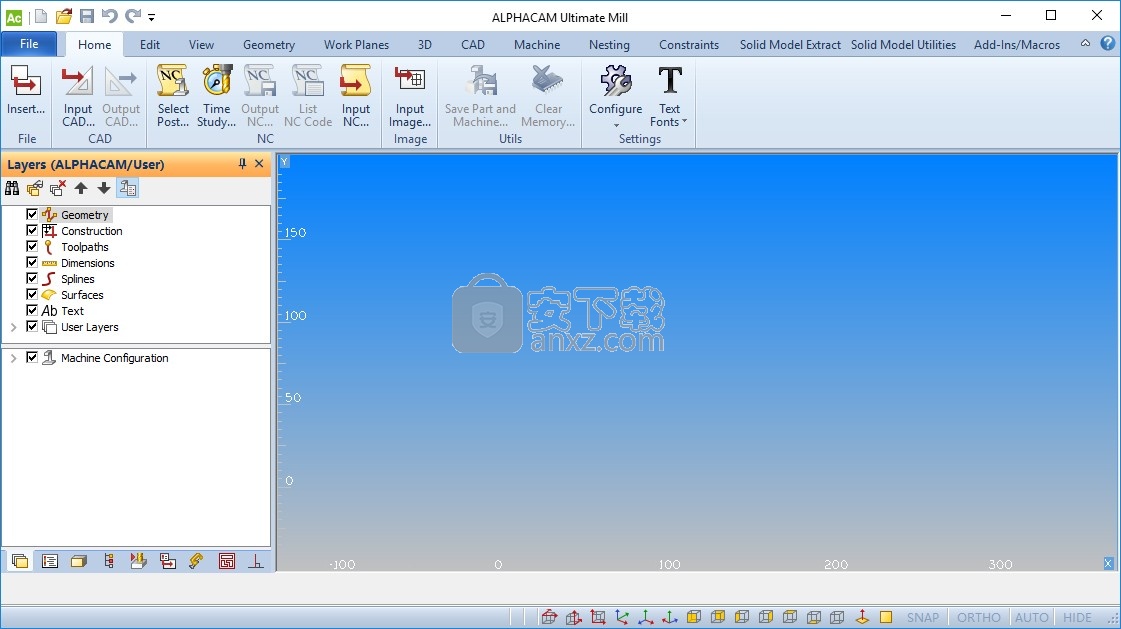Open the yellow solid box page at panel bottom
Screen dimensions: 1121x629
[x=79, y=561]
